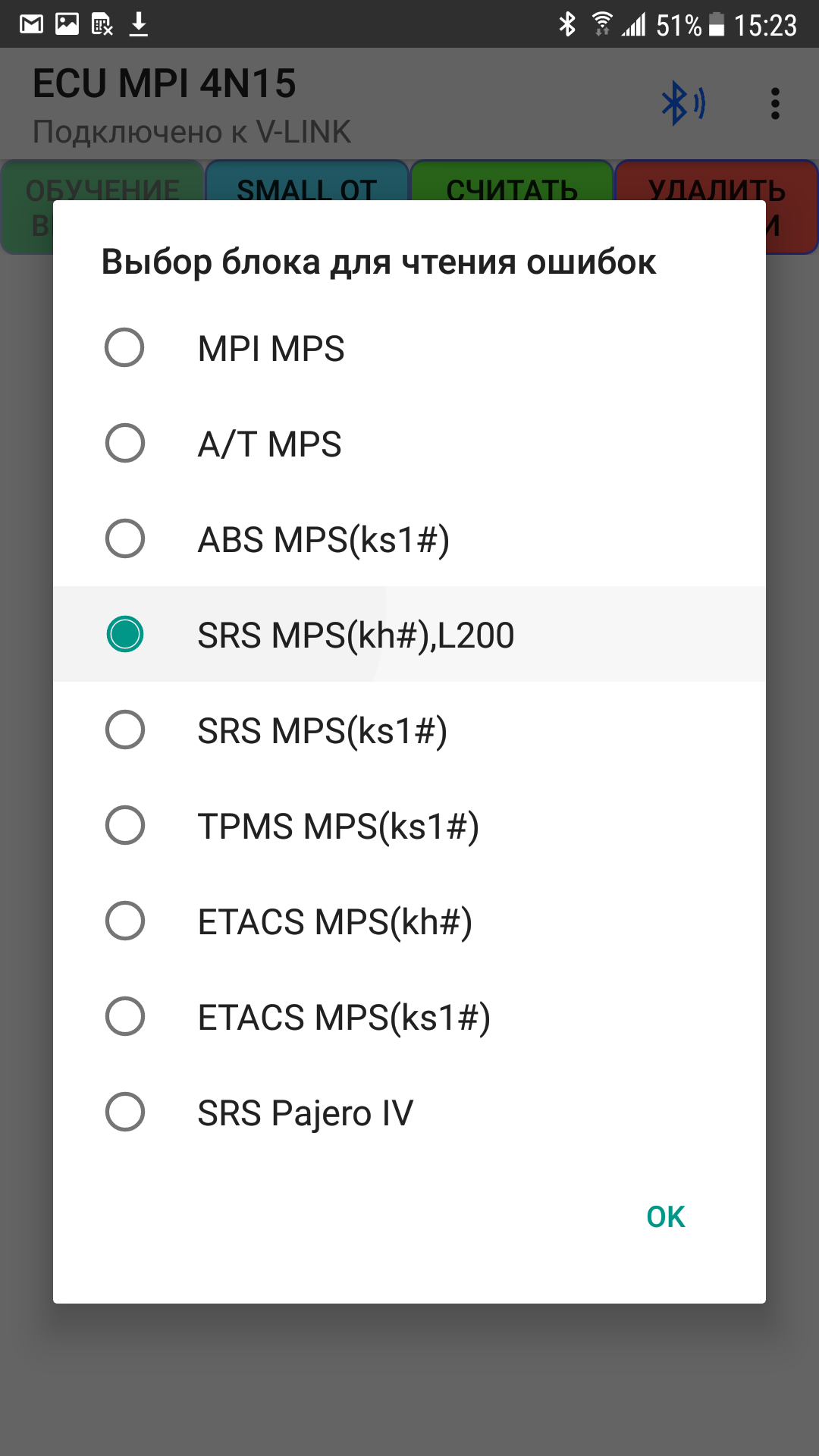This screenshot has height=1456, width=819.
Task: Tap the Bluetooth status icon in status bar
Action: tap(566, 24)
